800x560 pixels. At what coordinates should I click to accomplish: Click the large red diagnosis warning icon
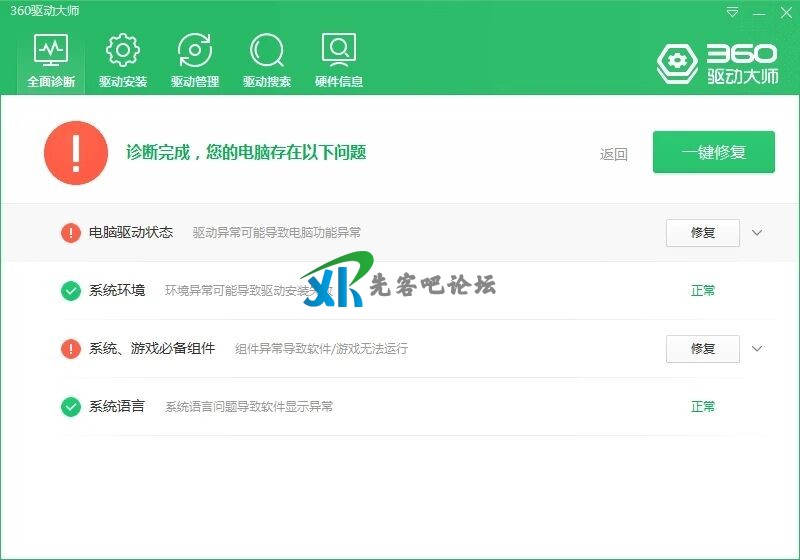[76, 153]
